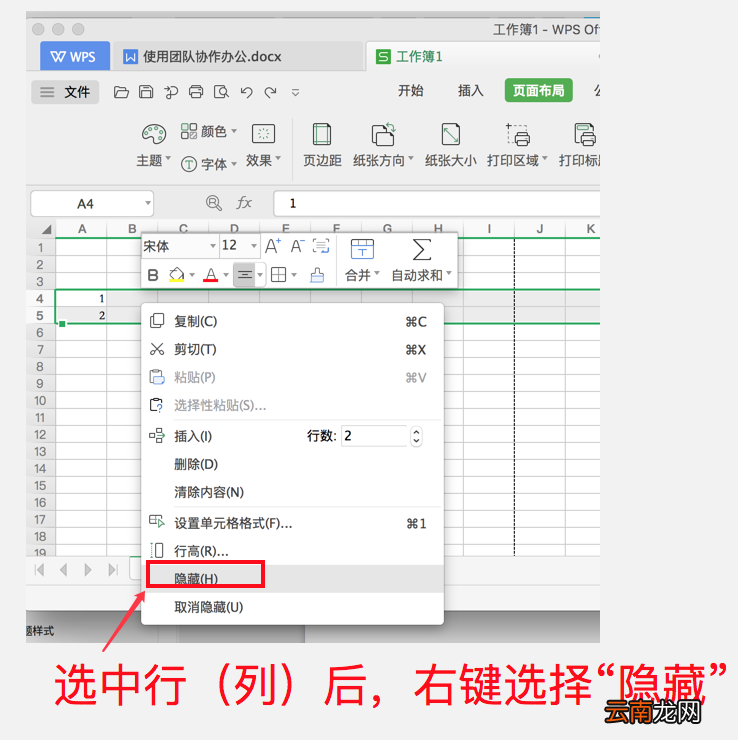Choose 设置单元格格式(F) from context menu
This screenshot has width=738, height=740.
point(292,523)
